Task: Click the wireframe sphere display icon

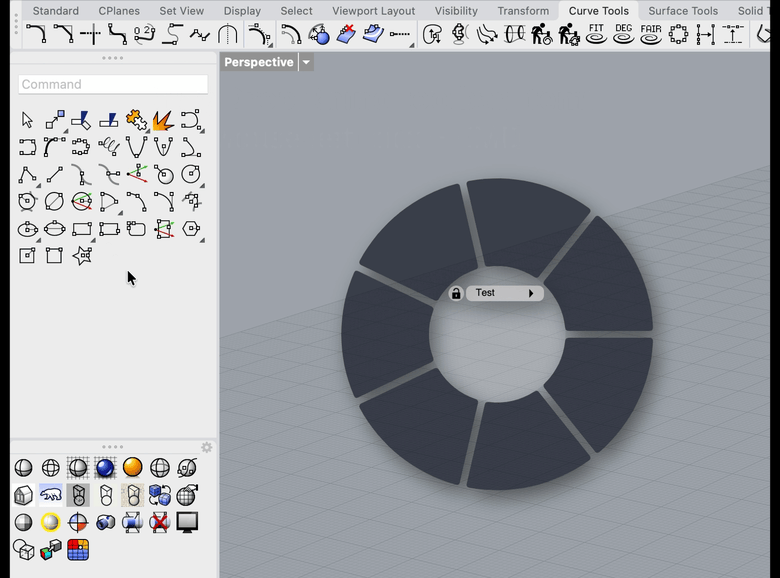Action: click(51, 468)
